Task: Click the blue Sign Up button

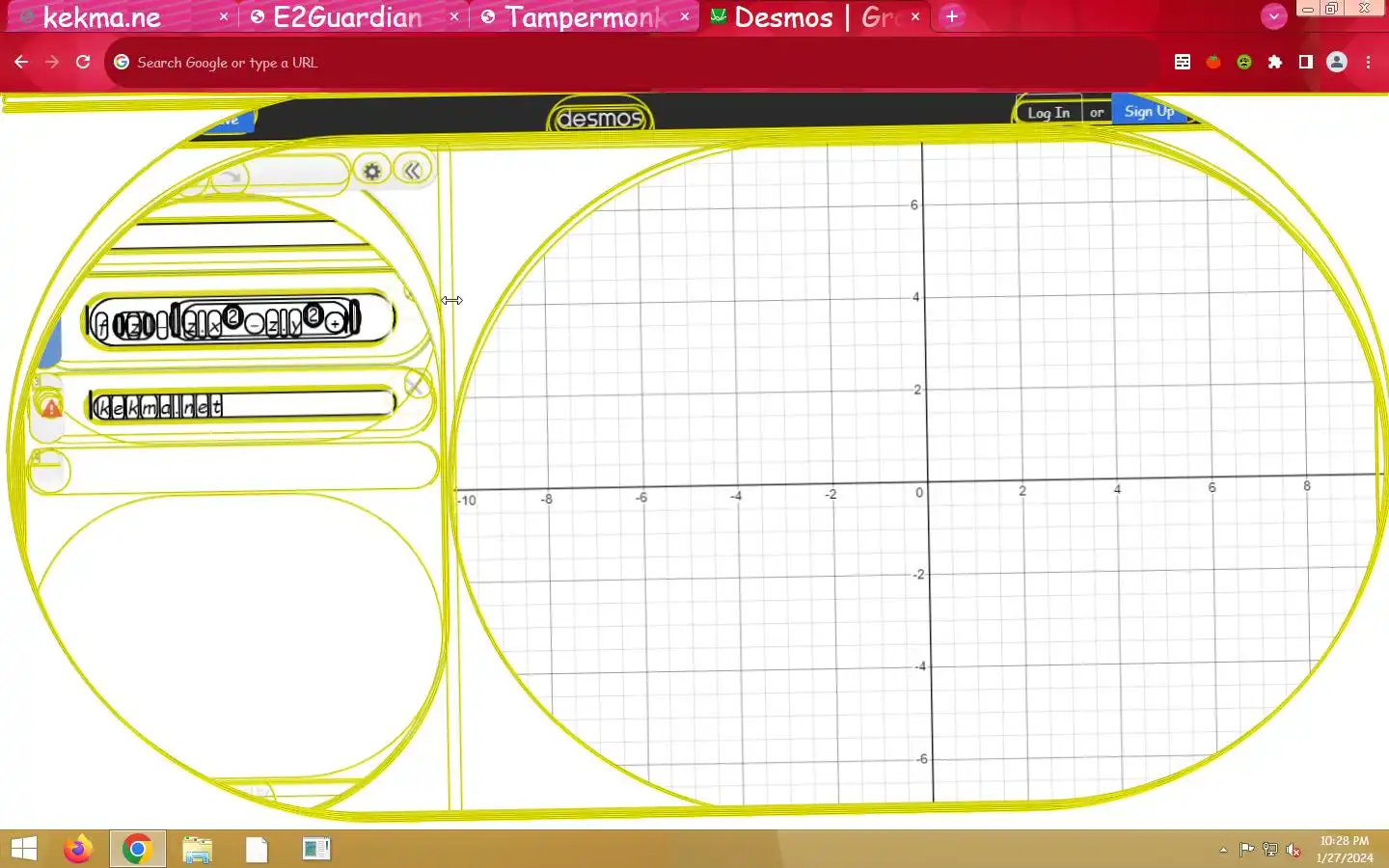Action: coord(1150,111)
